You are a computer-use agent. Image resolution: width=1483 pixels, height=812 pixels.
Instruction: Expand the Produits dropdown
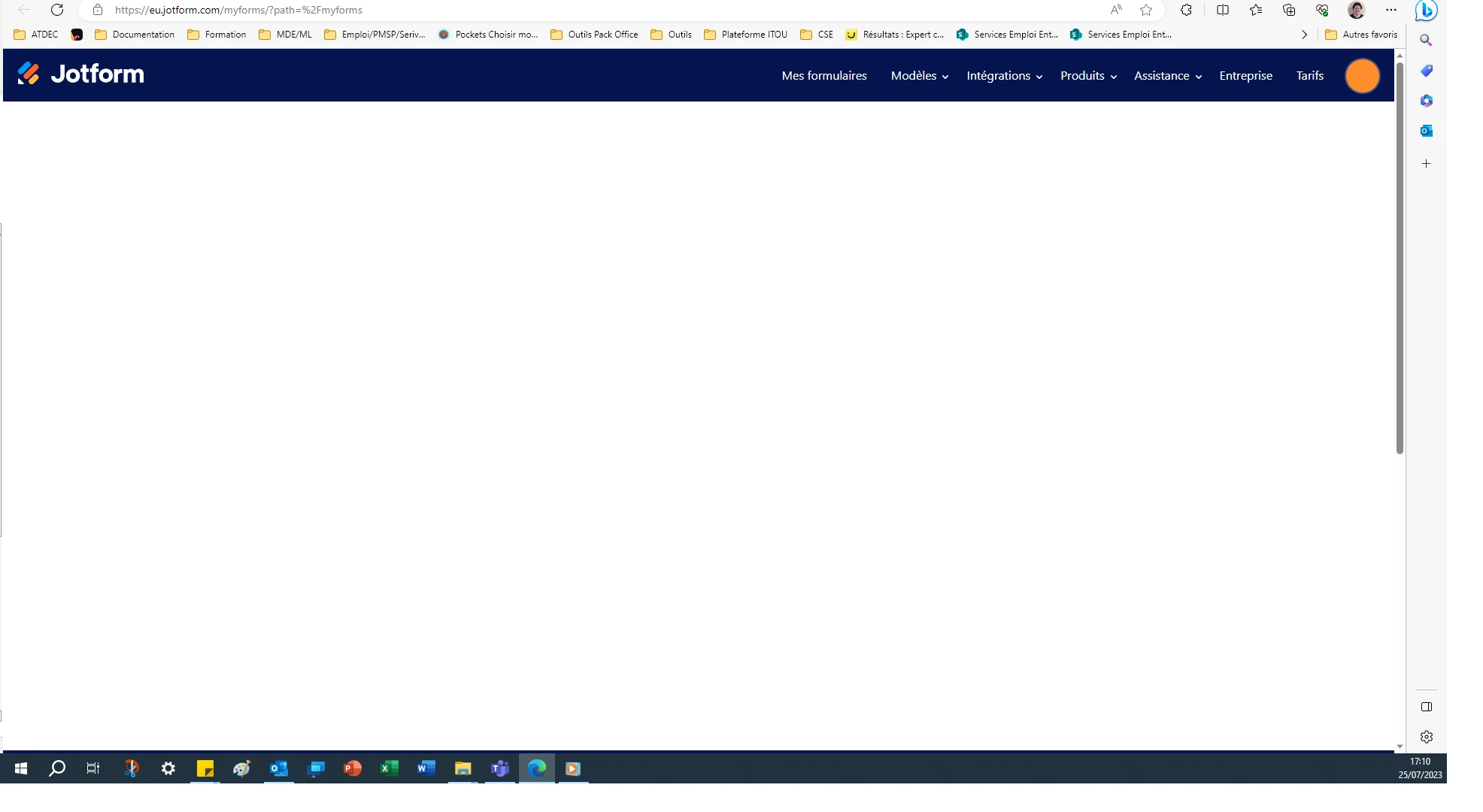click(1083, 75)
